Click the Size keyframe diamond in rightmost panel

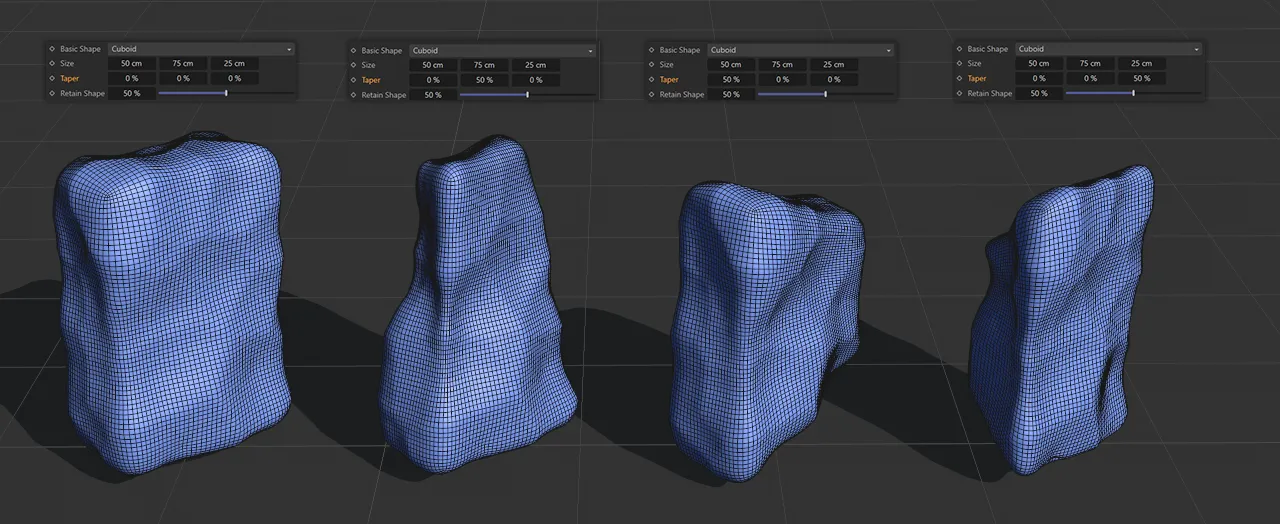959,63
